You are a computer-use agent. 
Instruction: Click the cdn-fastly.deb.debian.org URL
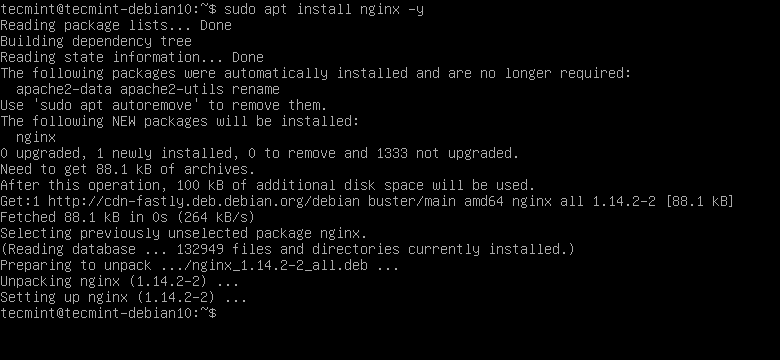coord(204,201)
